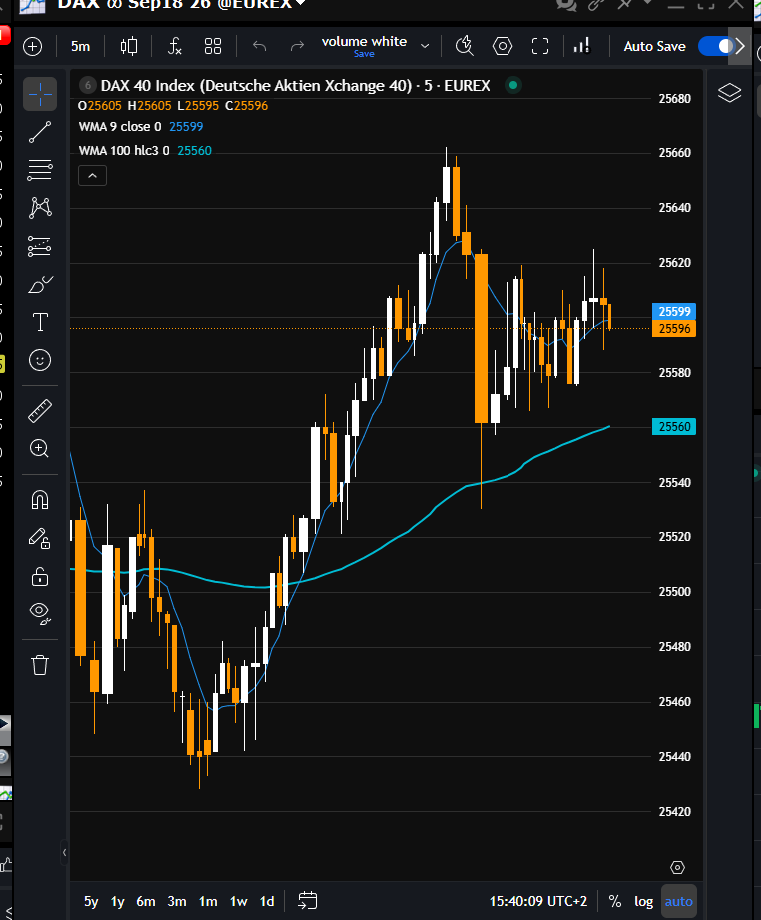
Task: Expand the layout dropdown chevron
Action: point(425,46)
